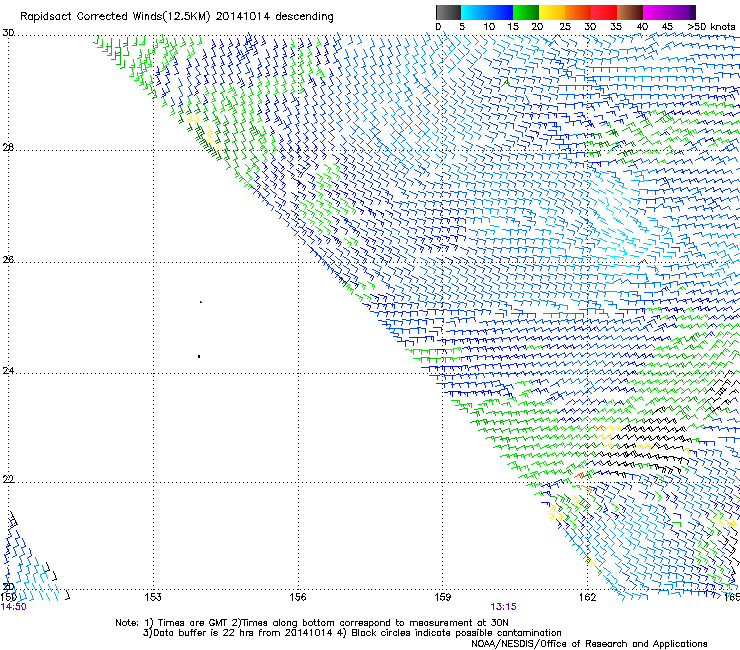Select the green 15-20 knots legend swatch
The width and height of the screenshot is (740, 650).
(x=526, y=12)
